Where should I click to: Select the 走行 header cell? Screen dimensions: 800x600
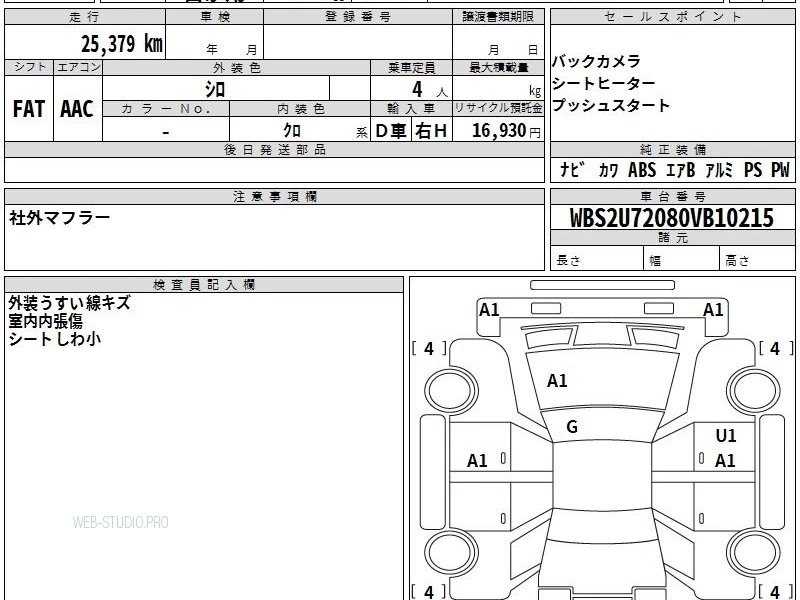click(x=85, y=17)
